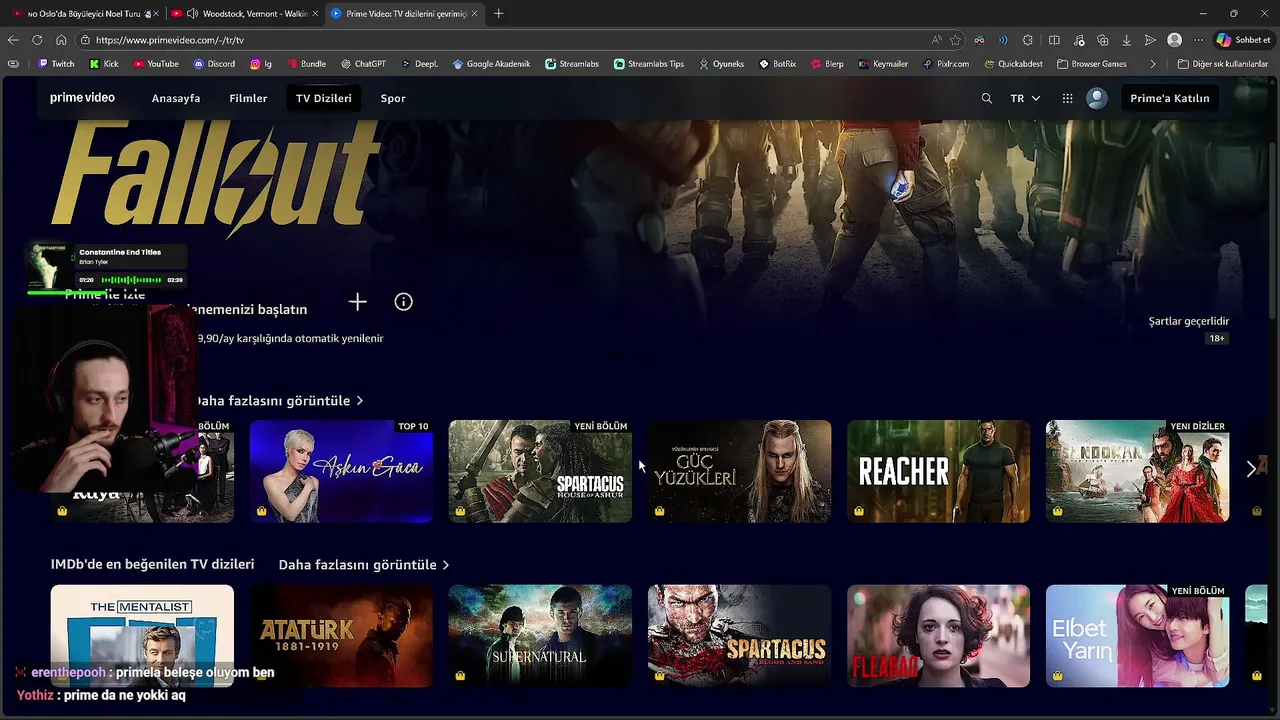The image size is (1280, 720).
Task: Open YouTube bookmark
Action: (155, 63)
